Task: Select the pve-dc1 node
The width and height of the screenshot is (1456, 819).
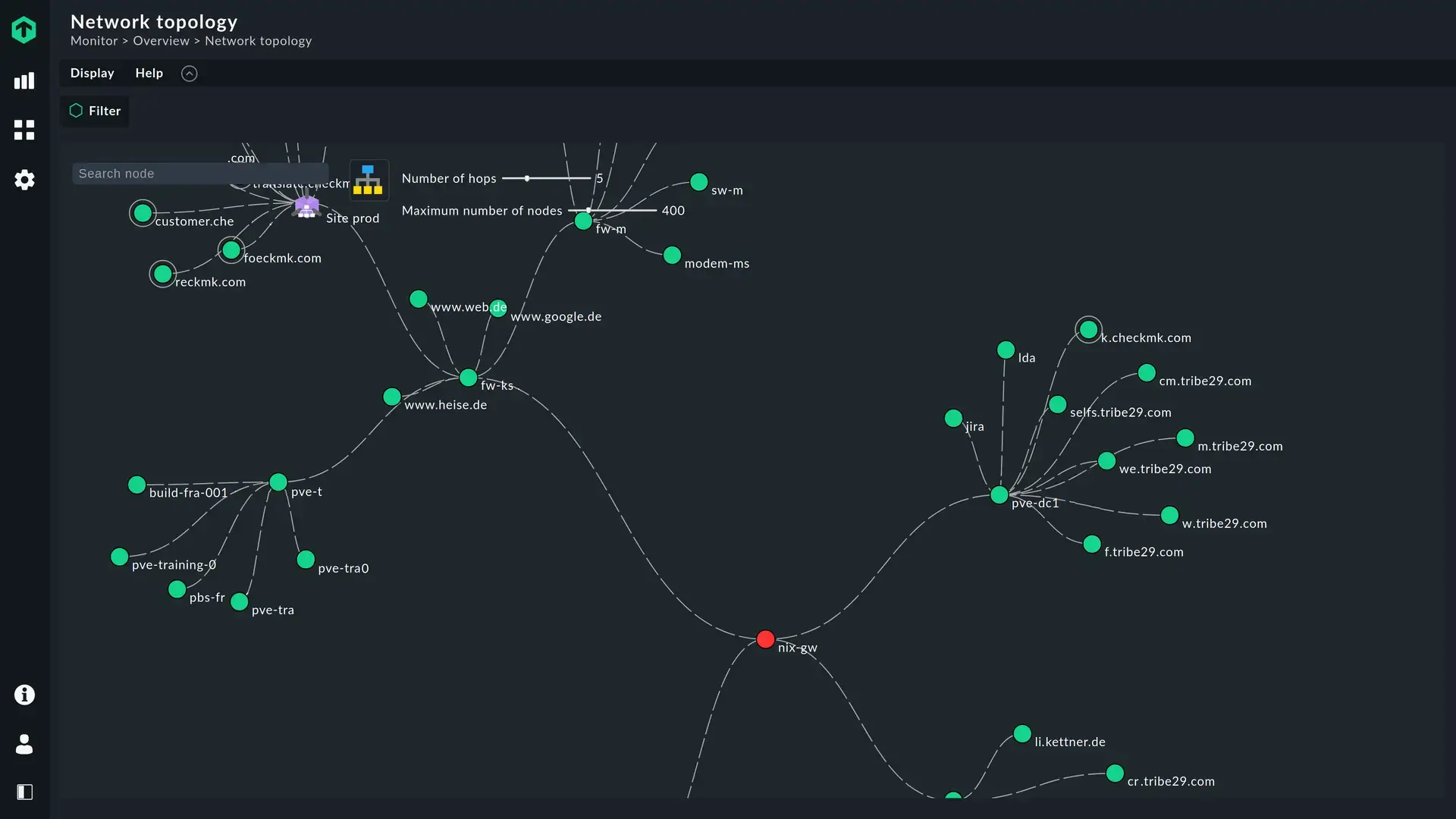Action: 999,495
